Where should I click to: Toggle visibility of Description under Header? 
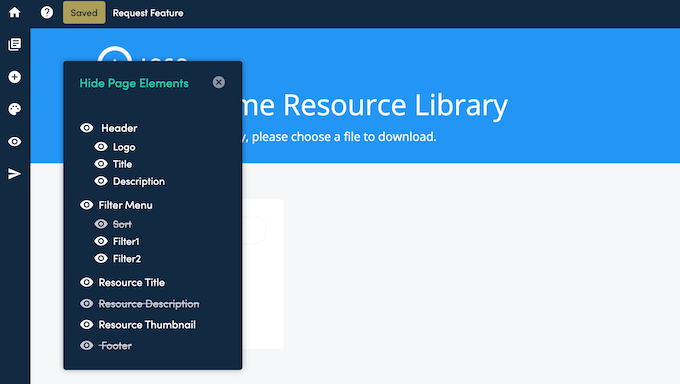pos(101,181)
